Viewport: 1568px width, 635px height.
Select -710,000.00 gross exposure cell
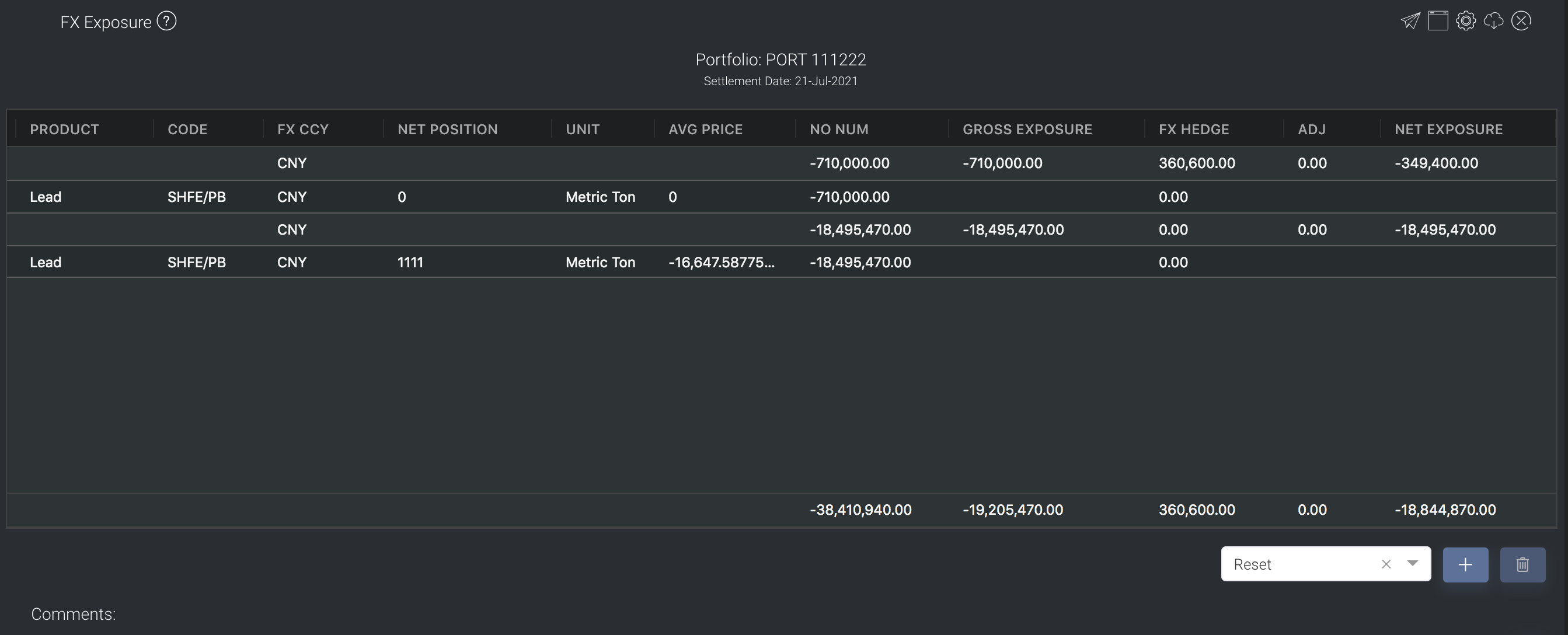click(1002, 163)
